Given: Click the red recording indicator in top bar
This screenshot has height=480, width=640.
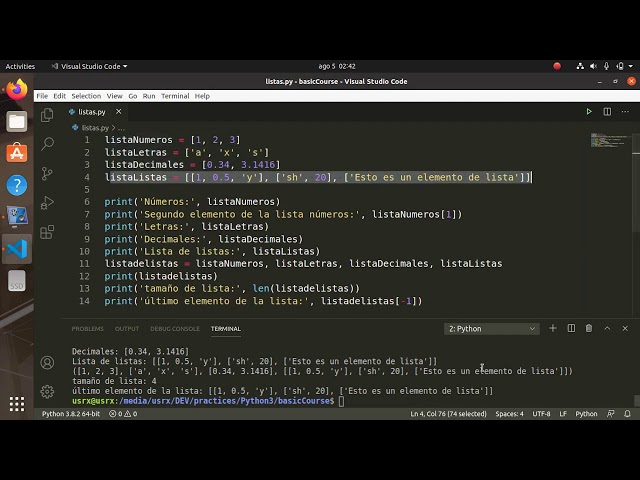Looking at the screenshot, I should (x=557, y=66).
